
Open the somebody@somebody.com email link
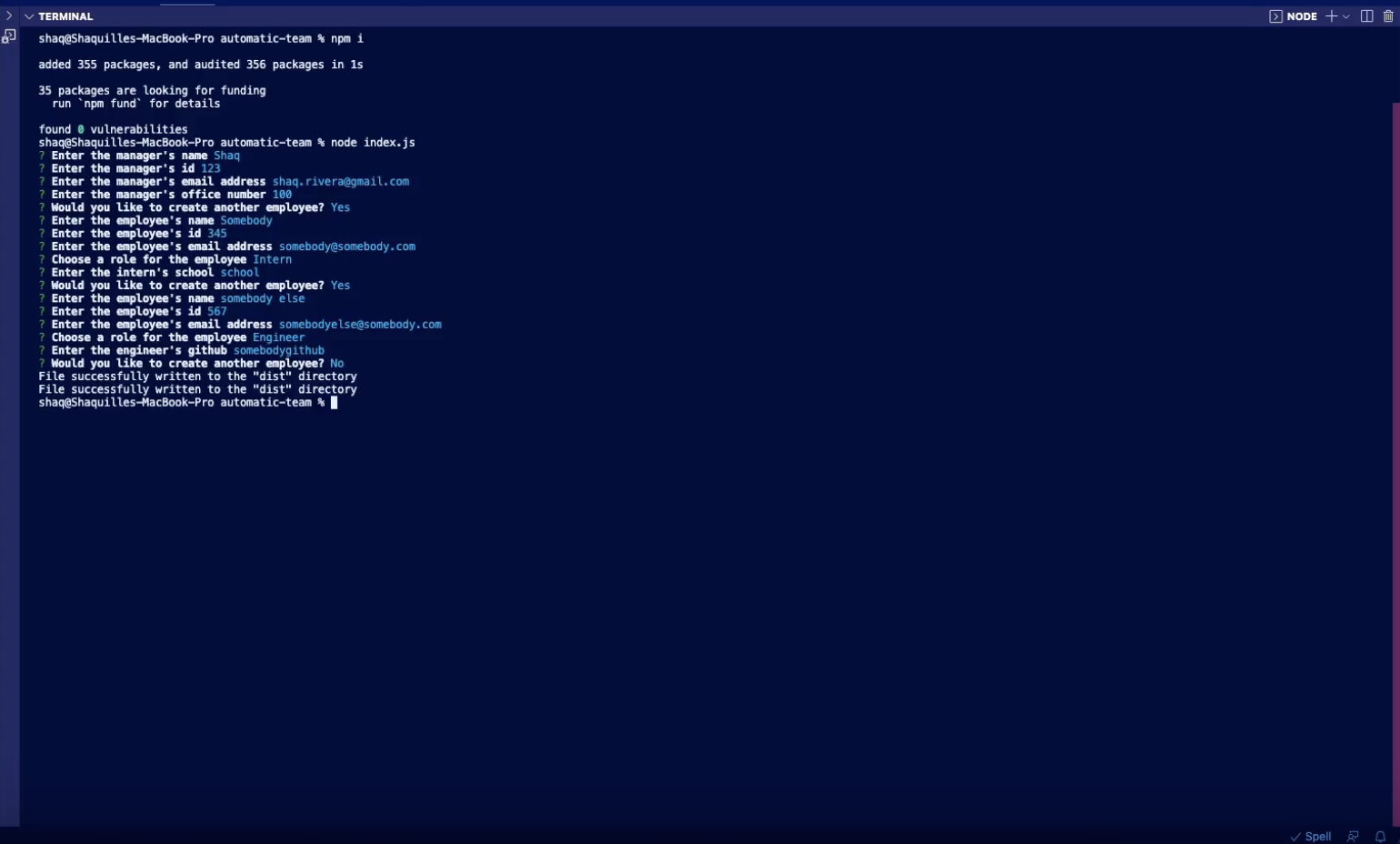pyautogui.click(x=346, y=246)
